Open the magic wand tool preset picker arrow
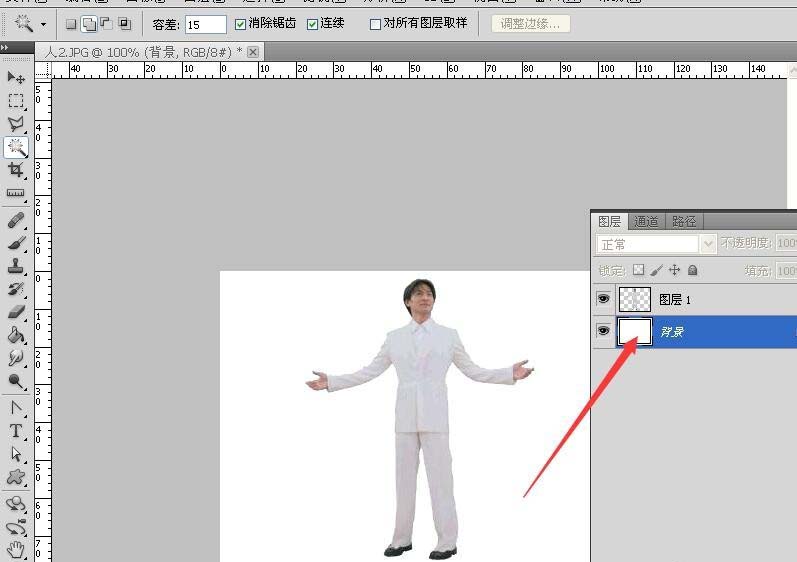This screenshot has width=797, height=562. (44, 24)
